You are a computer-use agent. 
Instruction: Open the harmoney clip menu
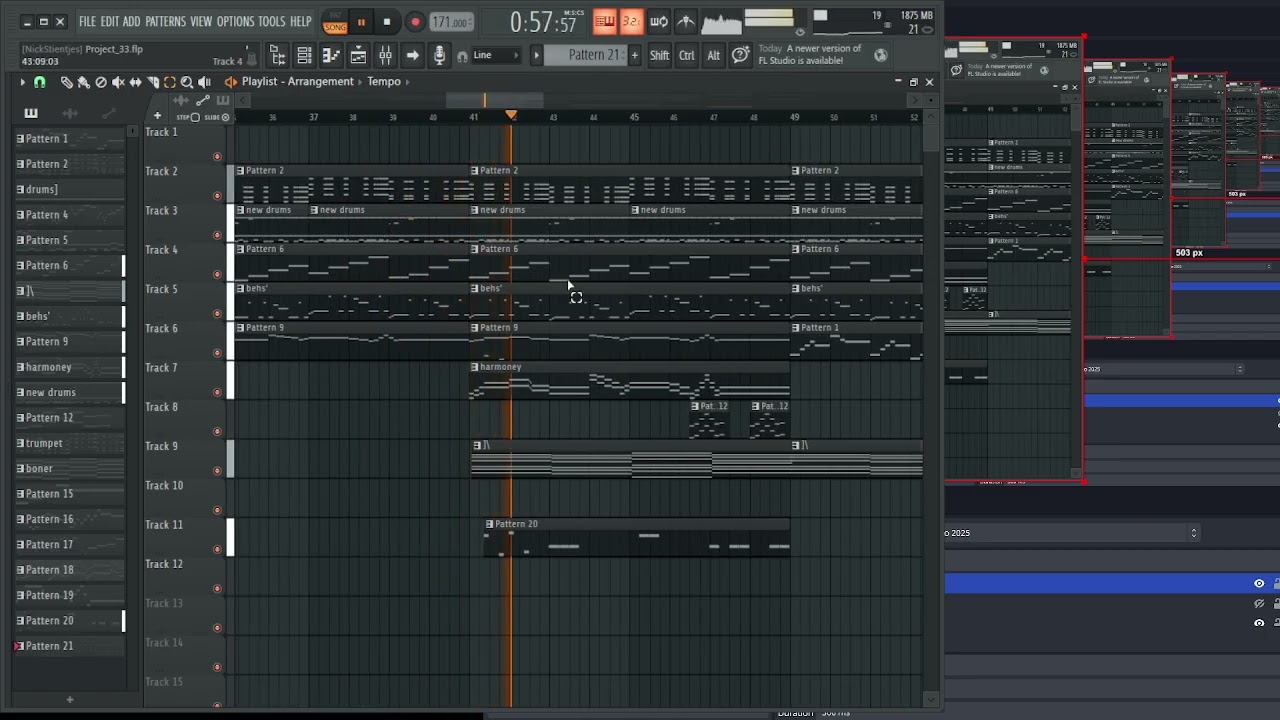click(x=475, y=367)
